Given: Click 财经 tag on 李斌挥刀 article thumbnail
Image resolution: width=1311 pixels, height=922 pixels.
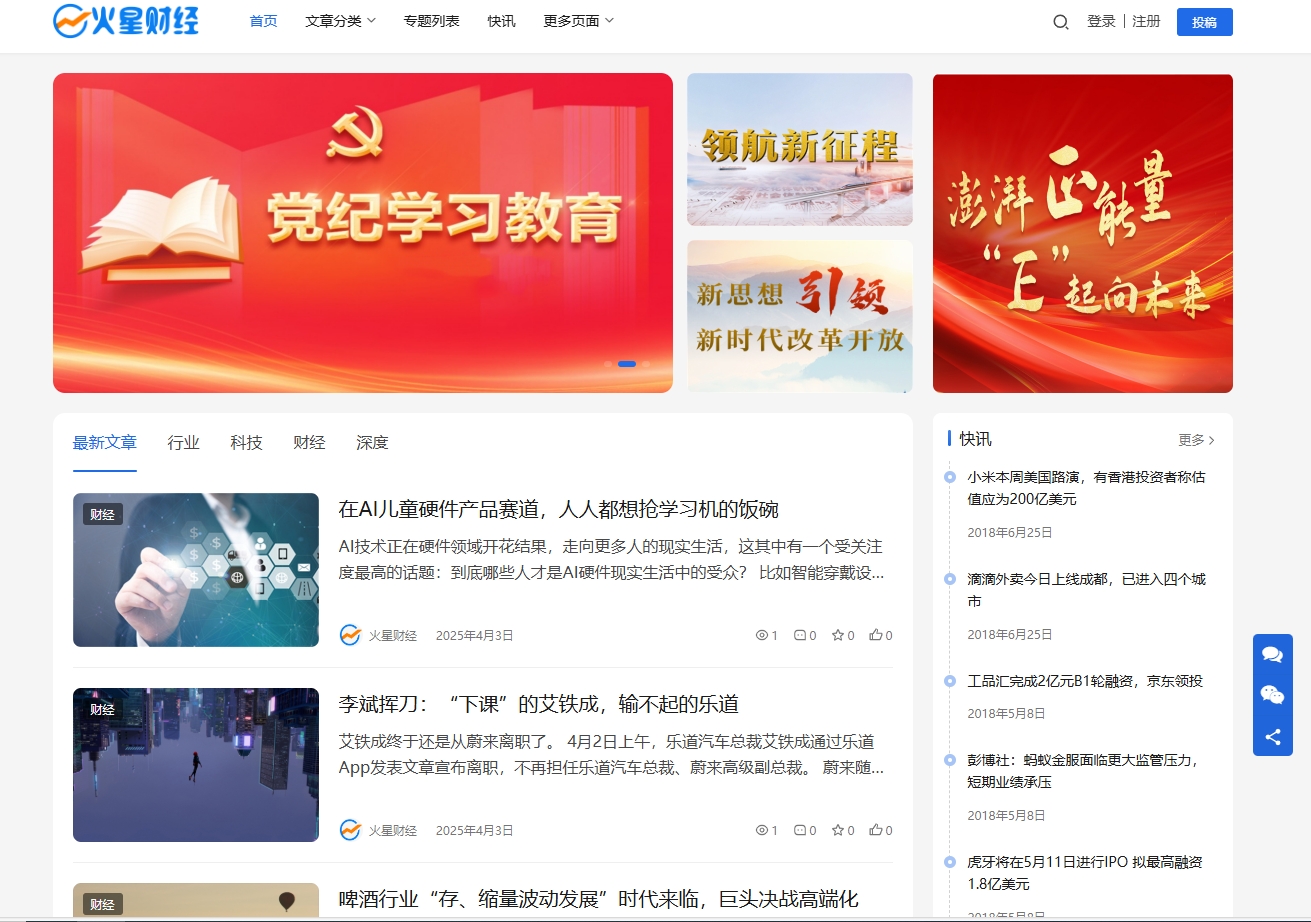Looking at the screenshot, I should coord(103,709).
